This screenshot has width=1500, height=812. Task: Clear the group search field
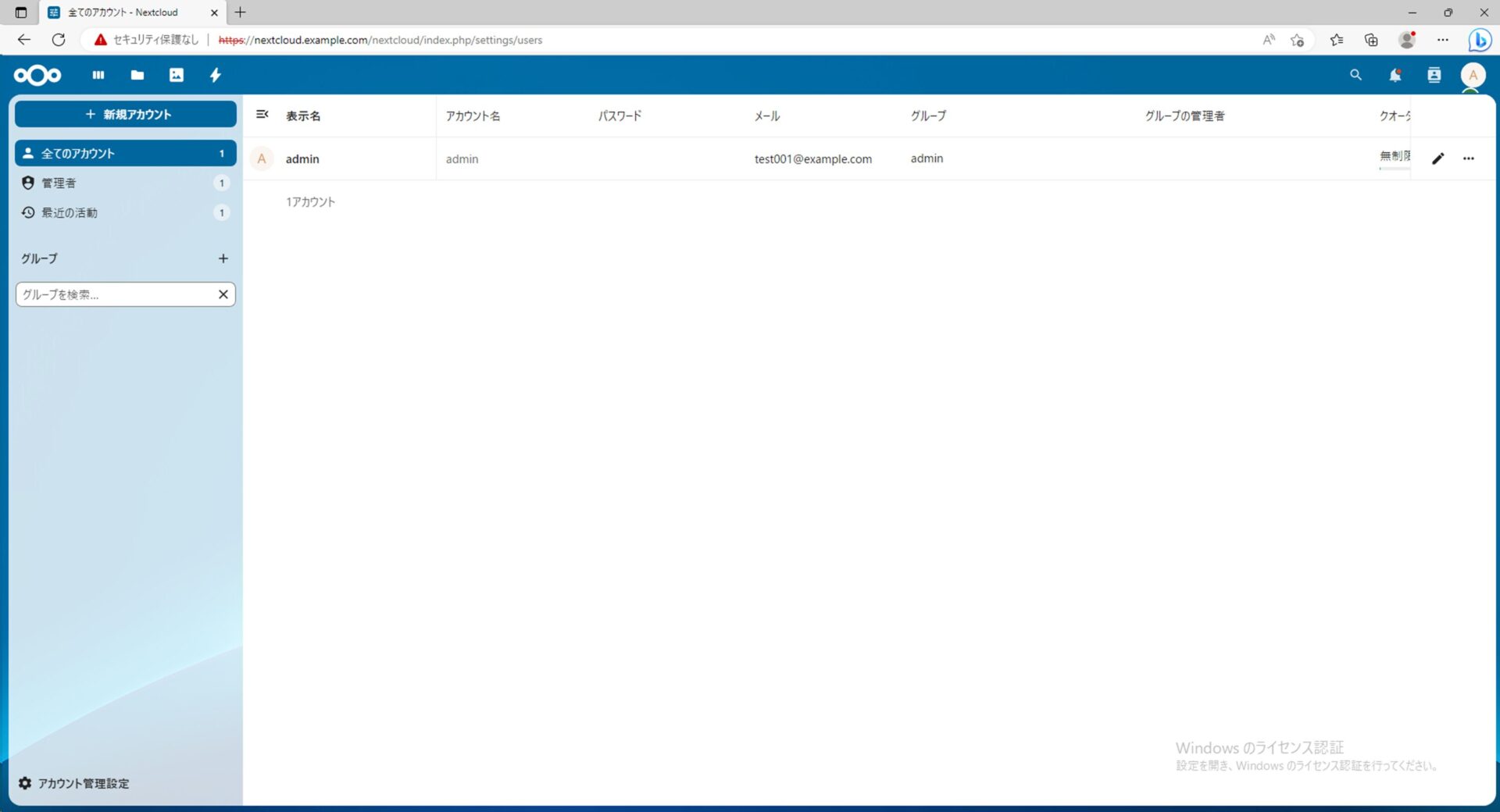pyautogui.click(x=223, y=294)
